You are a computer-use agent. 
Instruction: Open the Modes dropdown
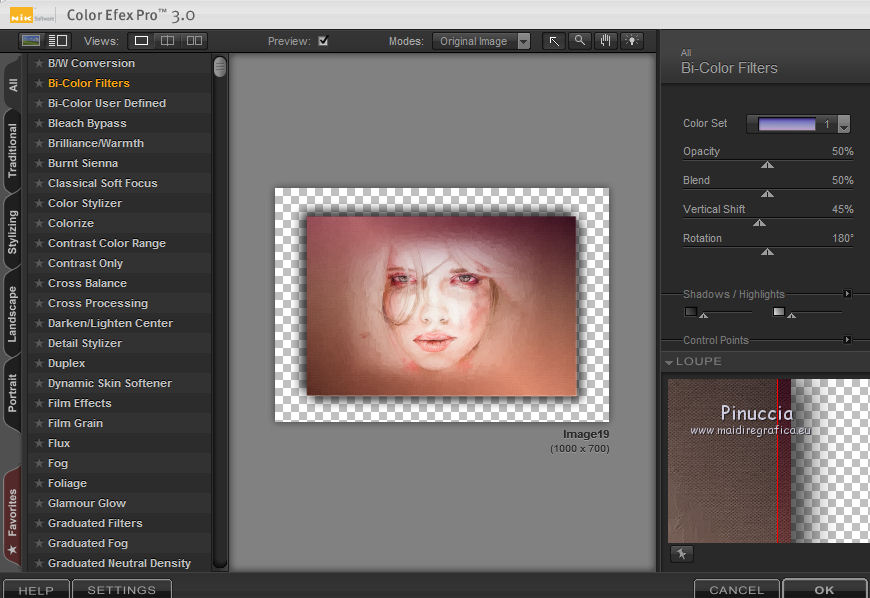[524, 42]
